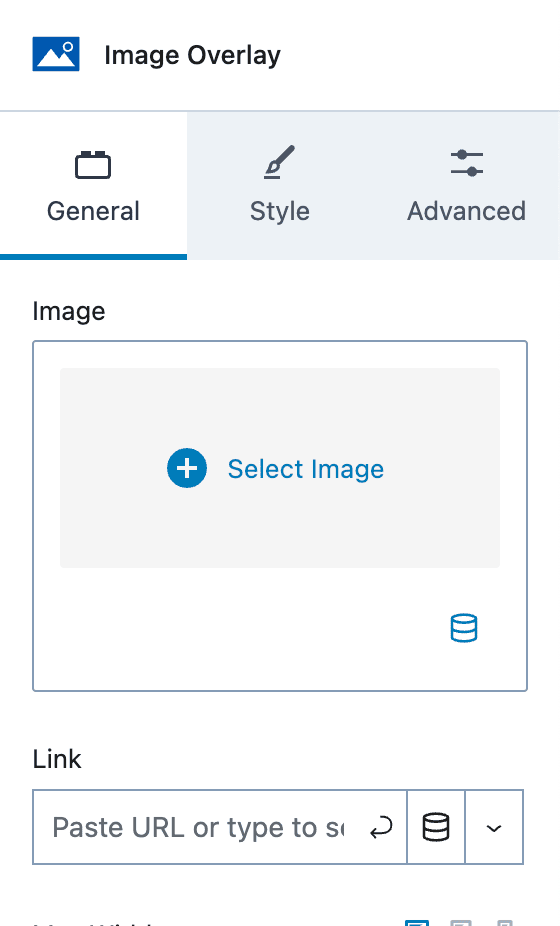Focus the Paste URL input field
560x926 pixels.
(x=198, y=827)
